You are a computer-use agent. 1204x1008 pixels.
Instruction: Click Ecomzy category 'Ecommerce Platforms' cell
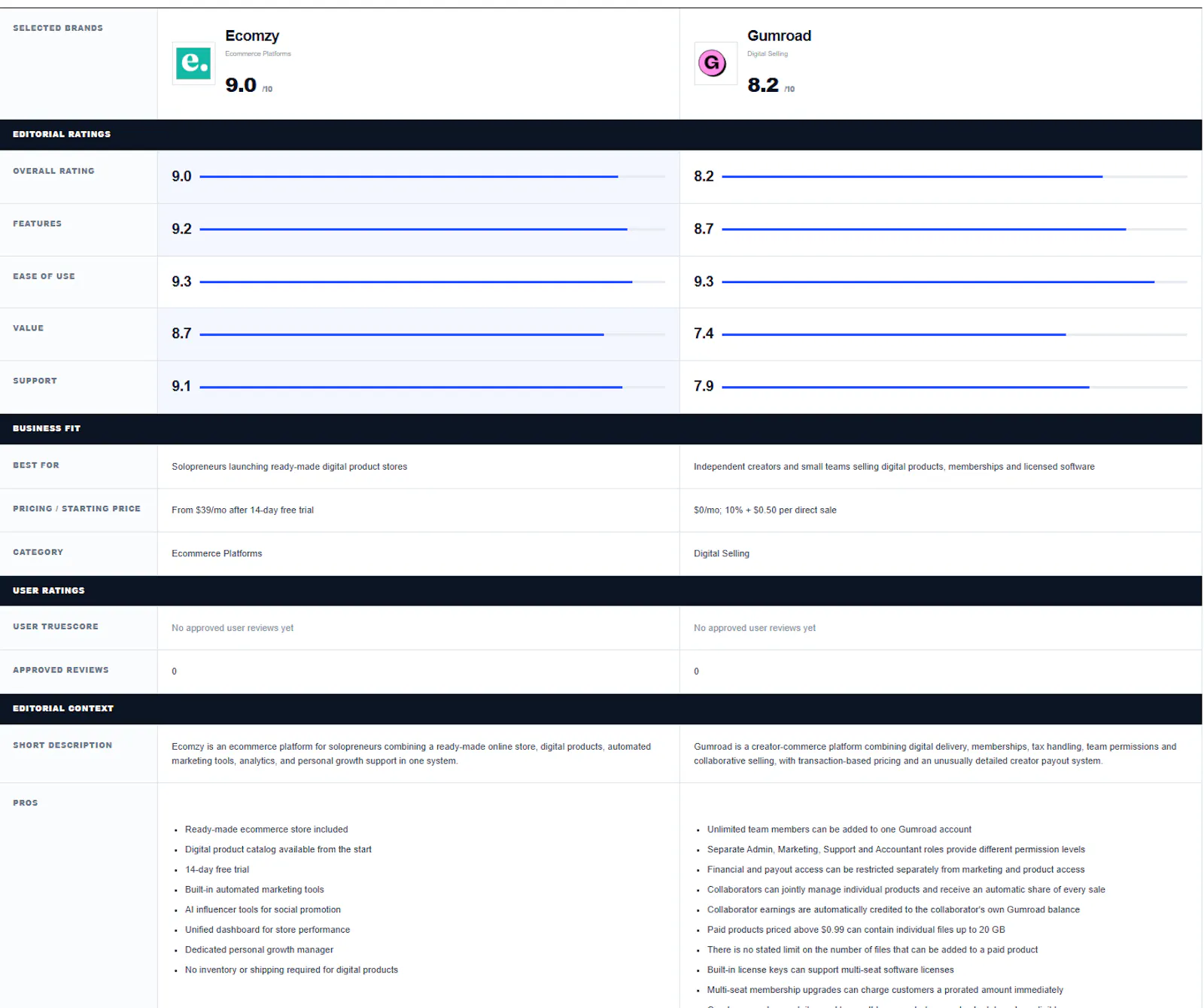(217, 553)
